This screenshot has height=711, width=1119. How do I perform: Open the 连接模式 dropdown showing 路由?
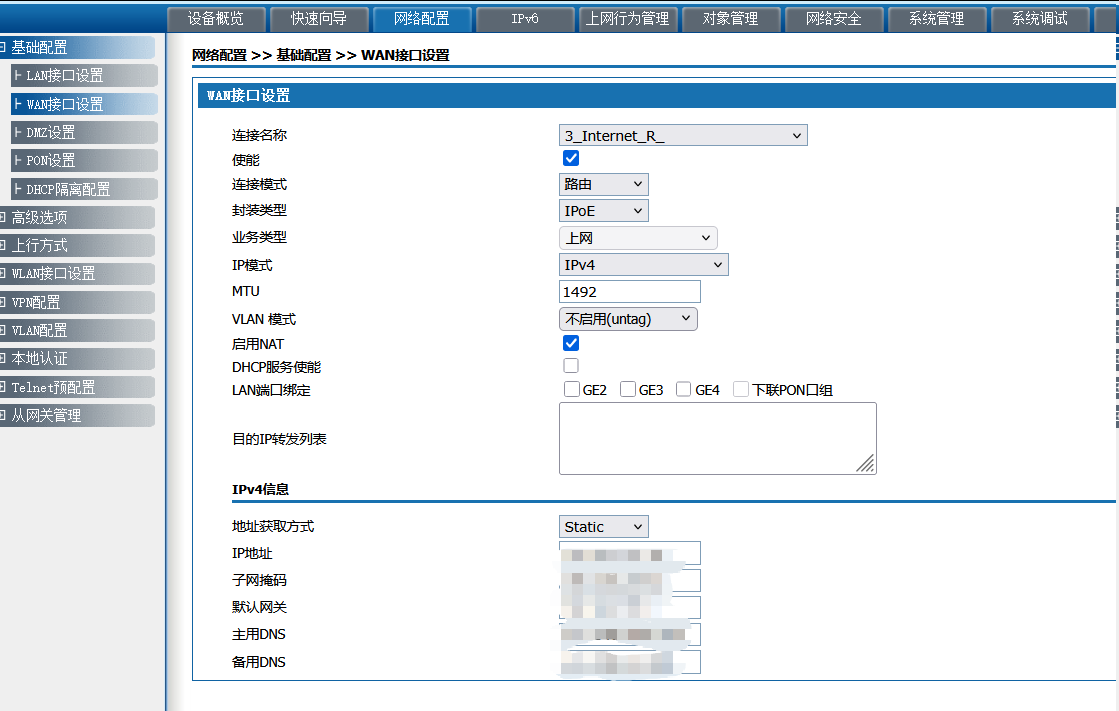point(604,184)
